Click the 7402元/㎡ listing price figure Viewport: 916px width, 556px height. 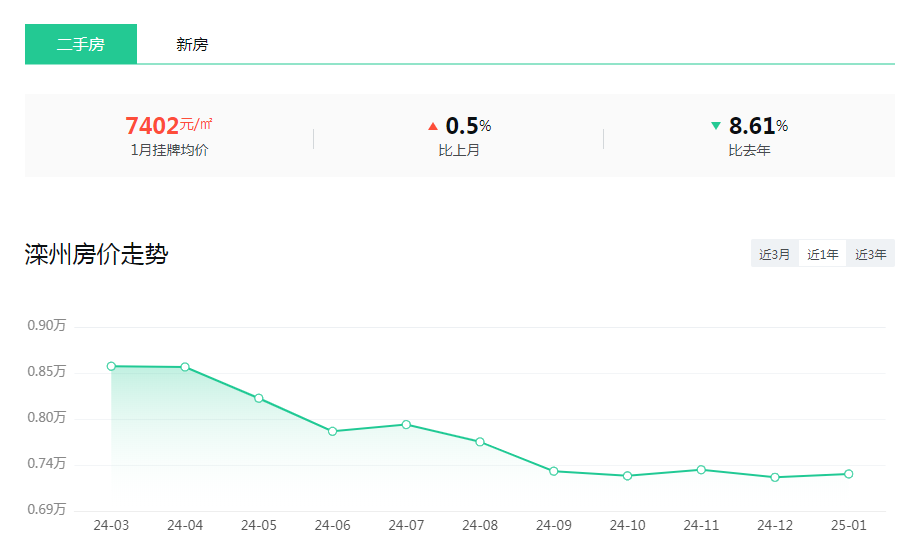point(169,126)
